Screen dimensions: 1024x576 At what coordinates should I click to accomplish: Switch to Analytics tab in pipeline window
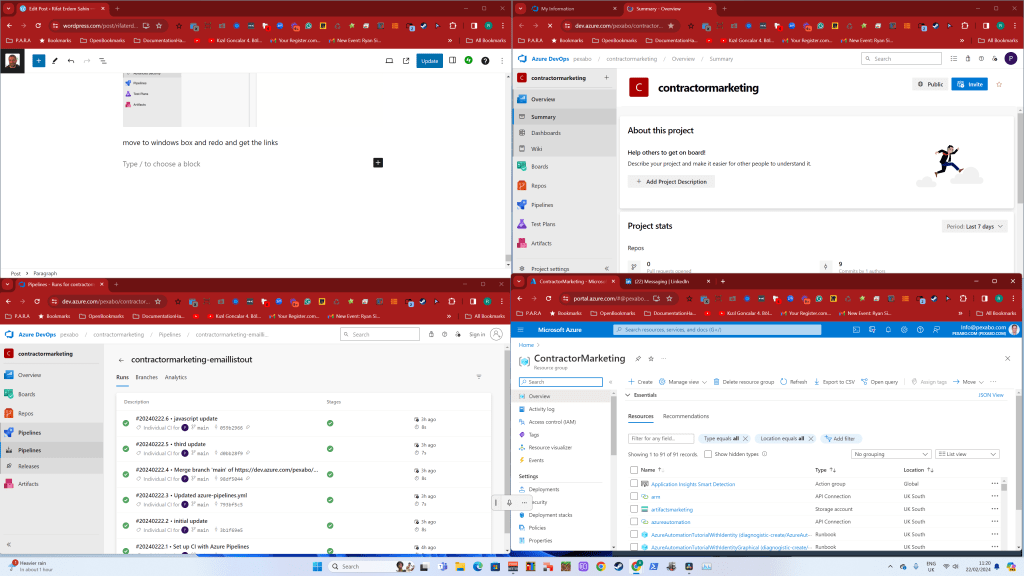176,377
